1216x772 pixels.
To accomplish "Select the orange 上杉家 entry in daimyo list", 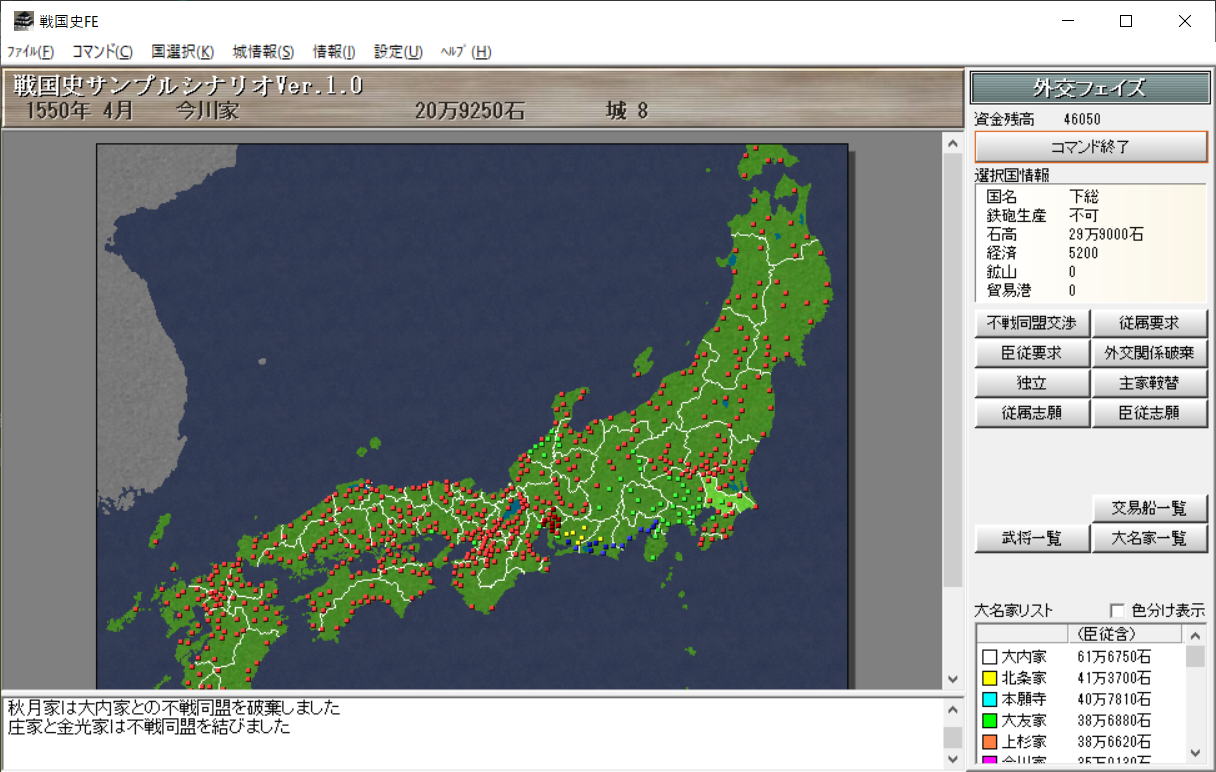I will 1023,741.
